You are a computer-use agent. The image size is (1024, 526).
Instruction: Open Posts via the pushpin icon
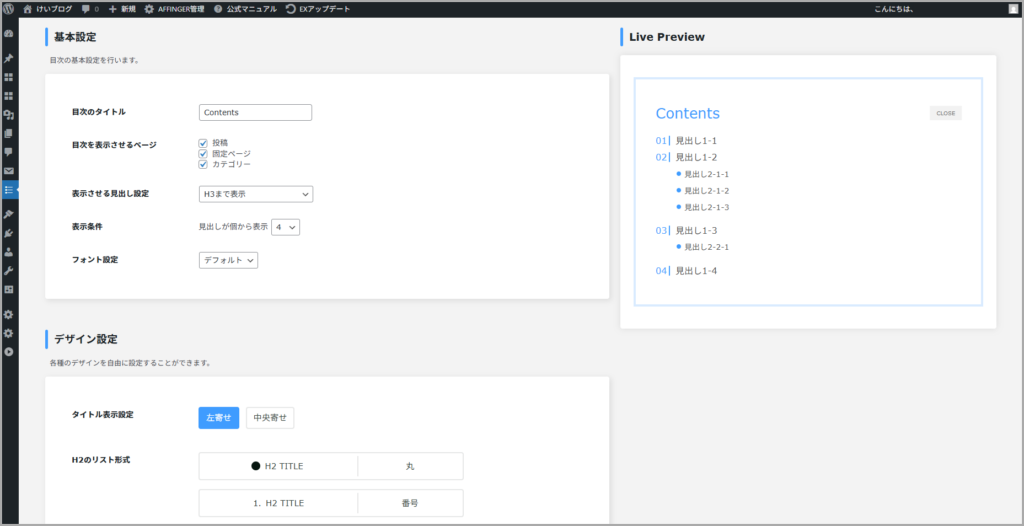click(x=9, y=58)
